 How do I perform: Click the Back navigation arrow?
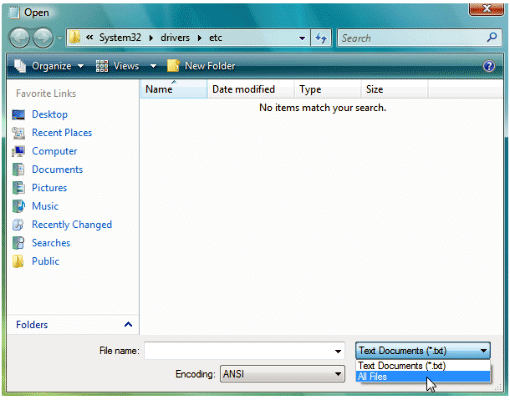pyautogui.click(x=20, y=38)
